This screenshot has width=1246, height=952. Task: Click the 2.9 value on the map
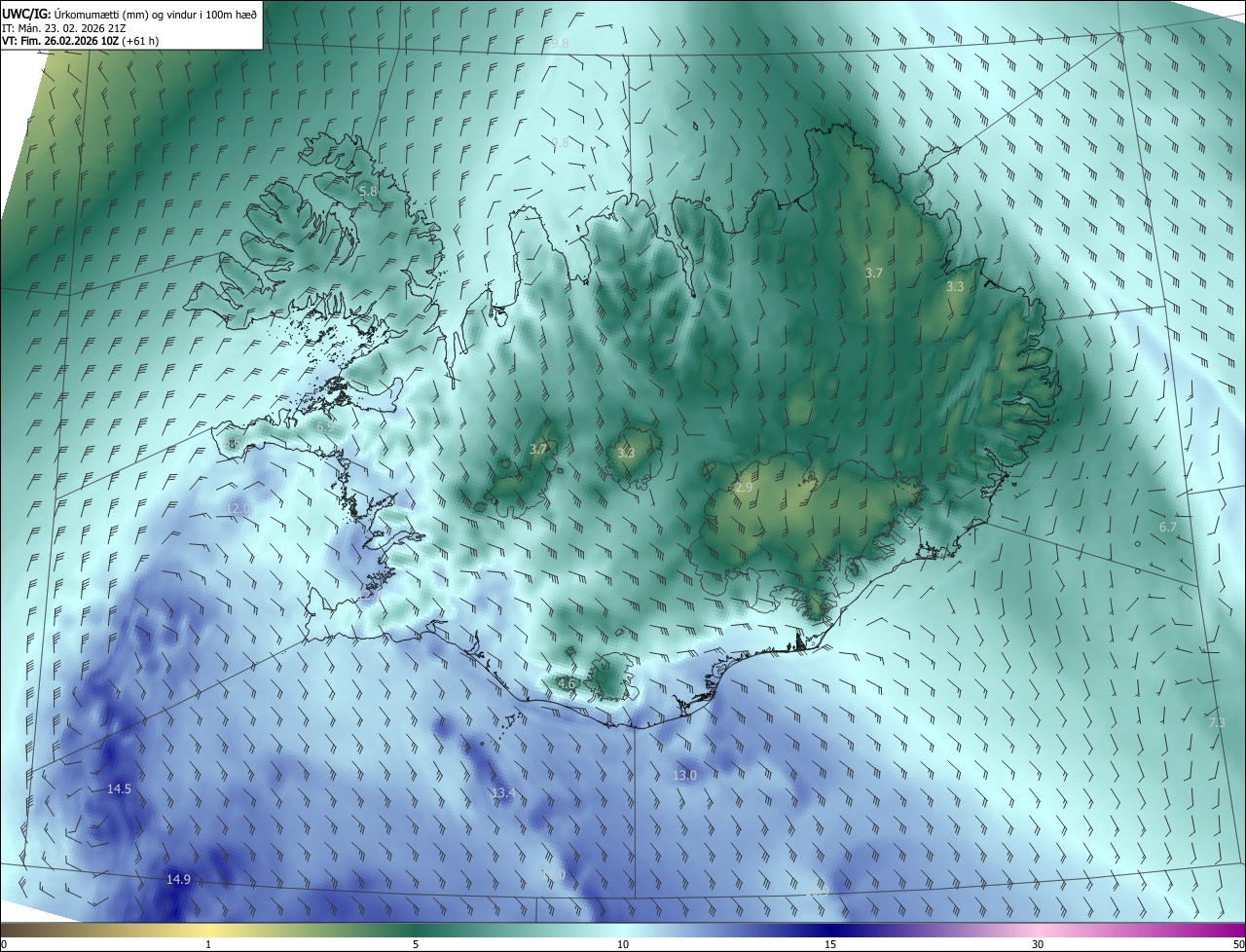tap(744, 487)
